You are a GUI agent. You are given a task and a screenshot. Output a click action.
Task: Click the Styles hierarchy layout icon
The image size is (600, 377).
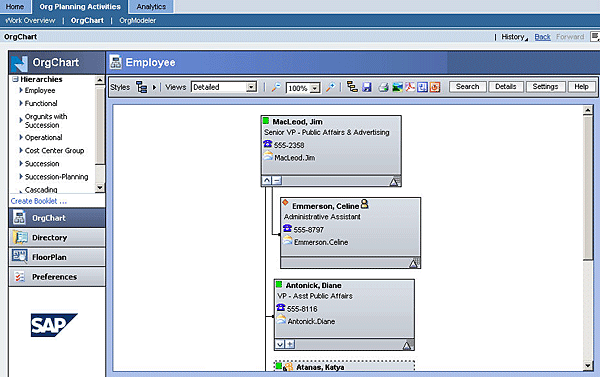tap(142, 87)
